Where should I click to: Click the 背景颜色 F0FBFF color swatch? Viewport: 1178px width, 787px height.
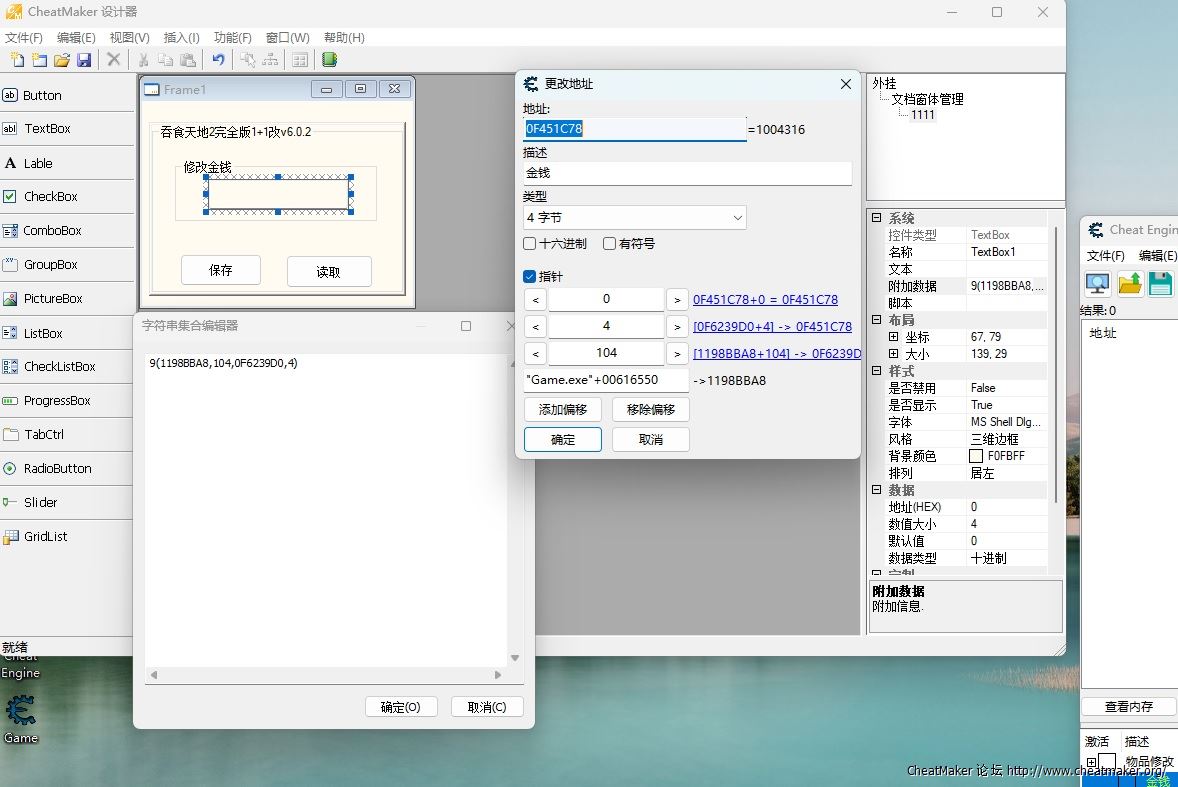click(x=976, y=456)
